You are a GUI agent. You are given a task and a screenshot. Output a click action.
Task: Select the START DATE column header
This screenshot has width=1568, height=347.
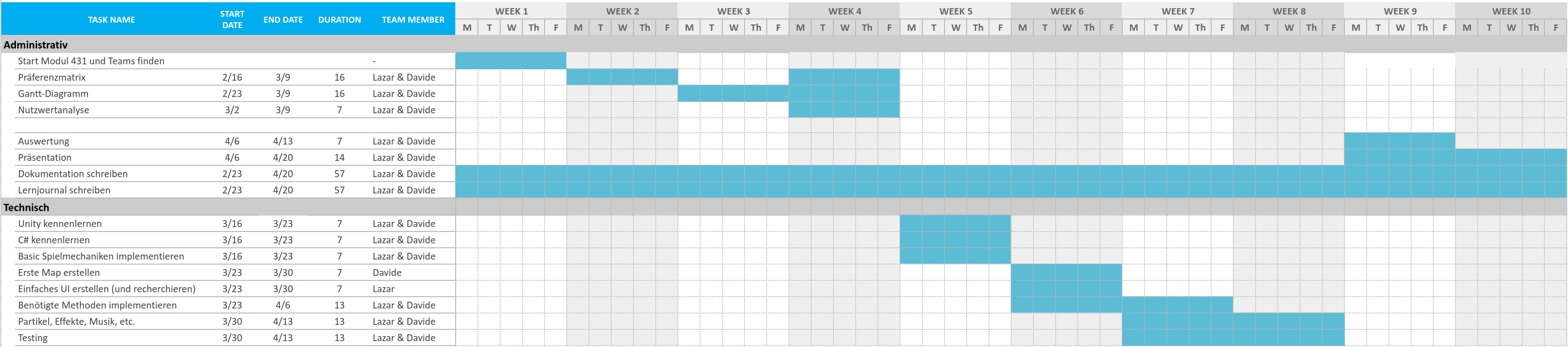tap(232, 19)
